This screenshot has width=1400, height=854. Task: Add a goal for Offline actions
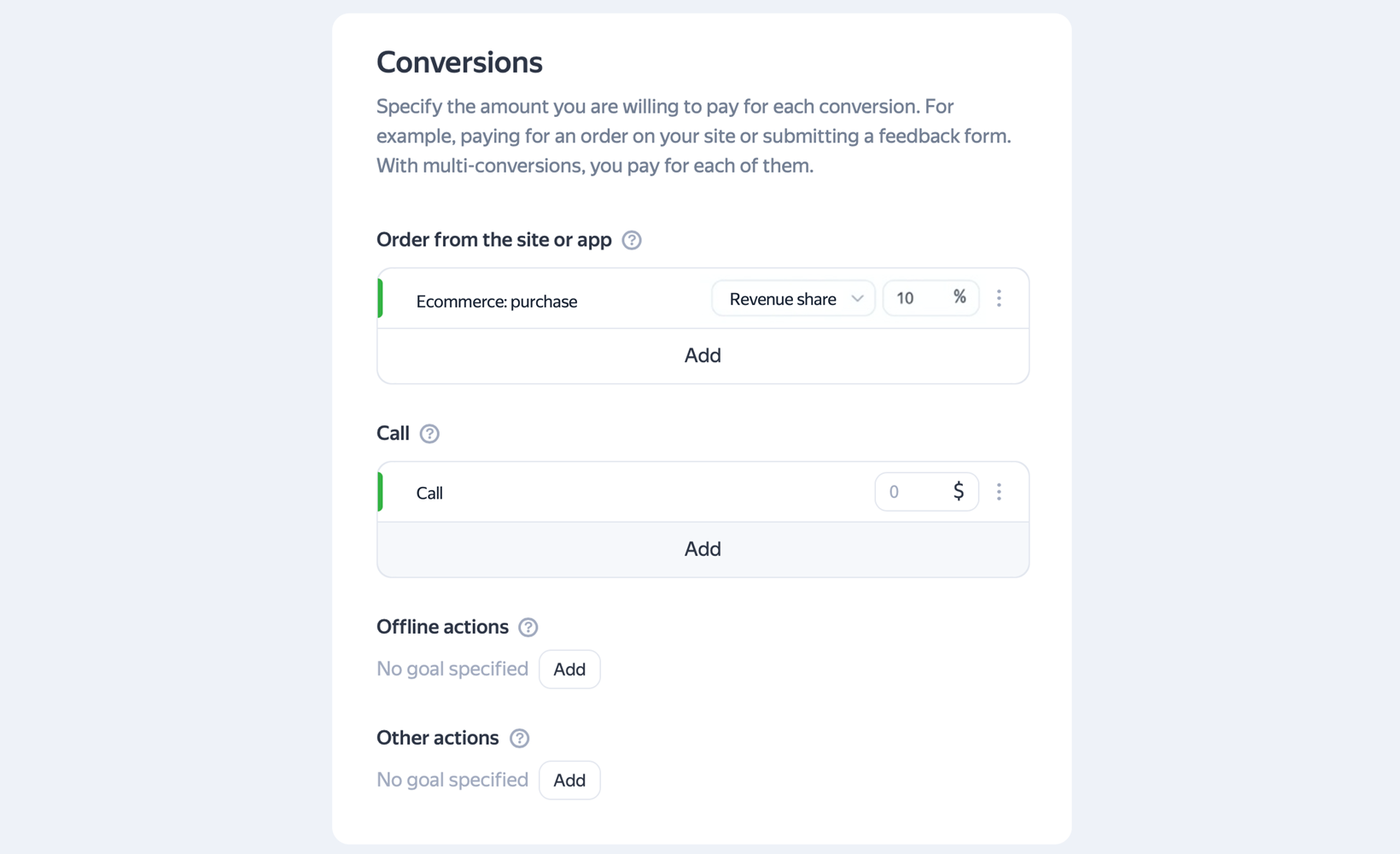569,670
